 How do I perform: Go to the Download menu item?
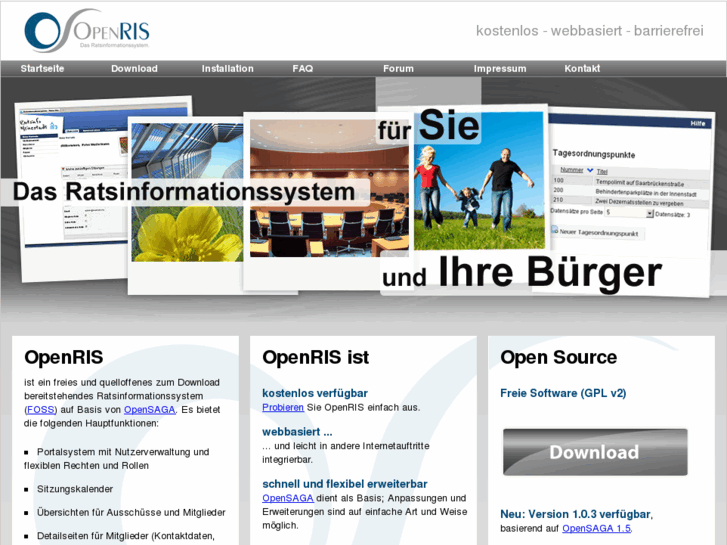point(134,69)
